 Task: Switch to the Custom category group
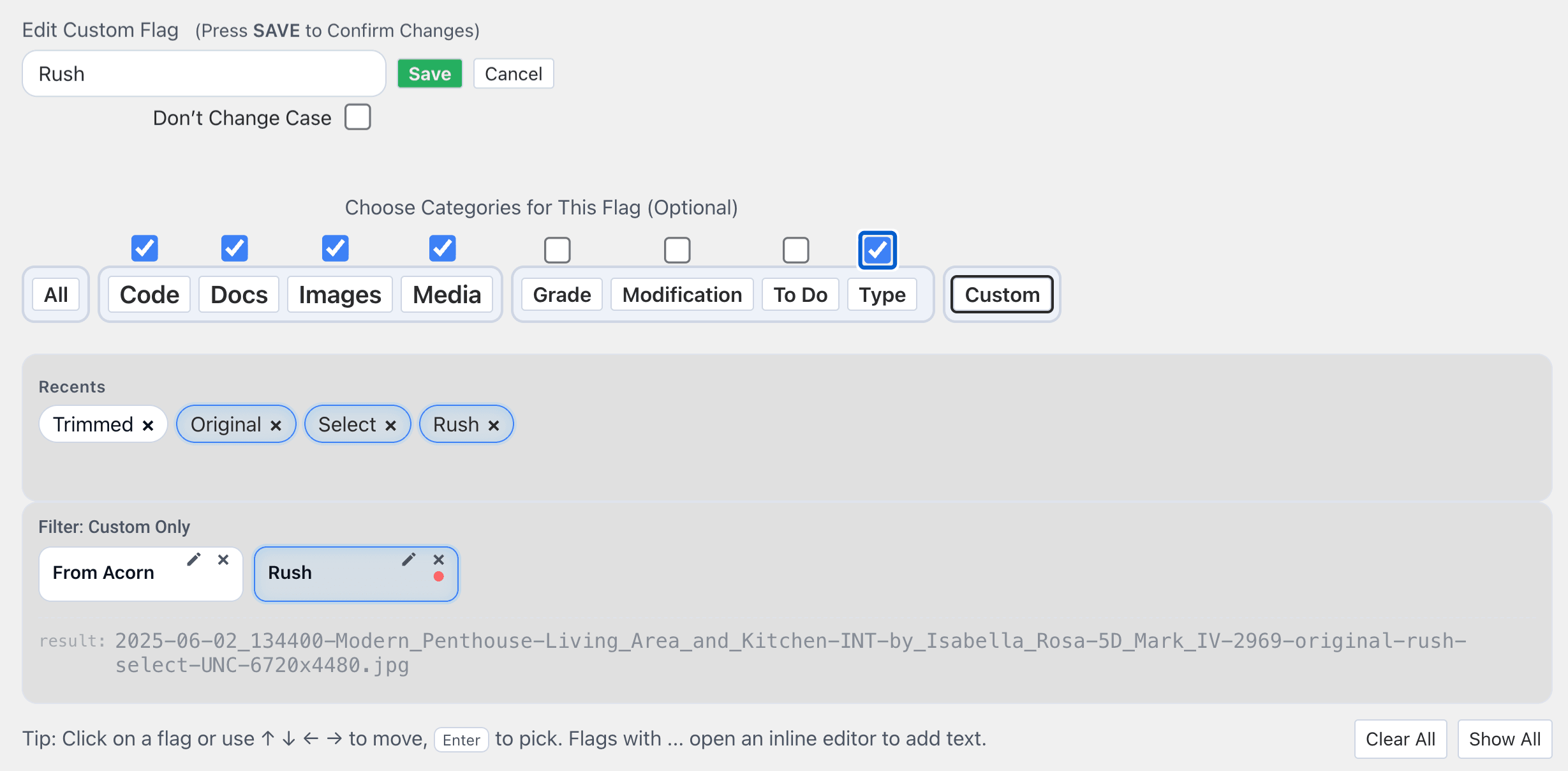point(1002,294)
